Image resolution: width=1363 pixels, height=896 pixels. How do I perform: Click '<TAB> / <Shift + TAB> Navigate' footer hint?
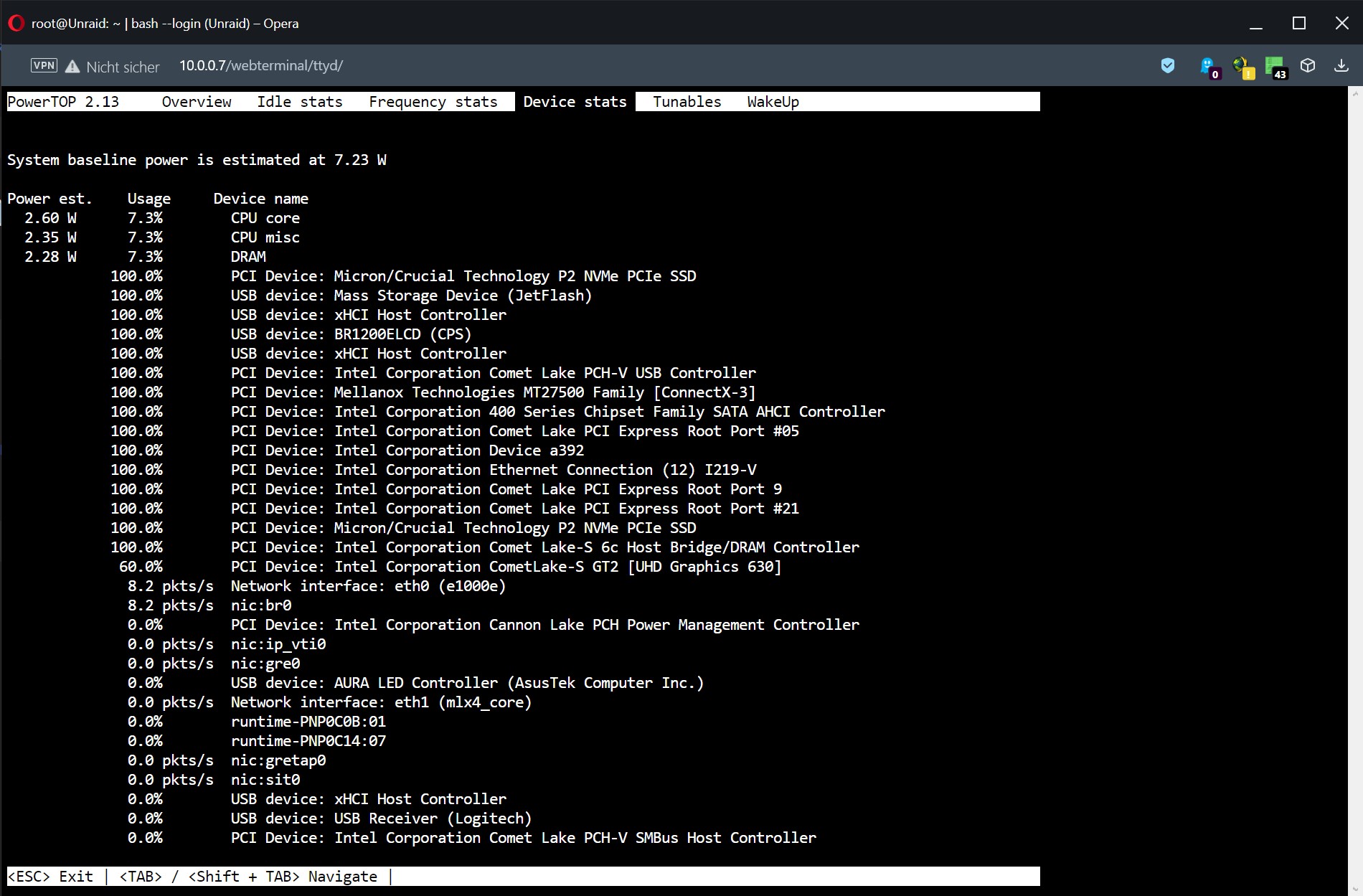(x=248, y=877)
